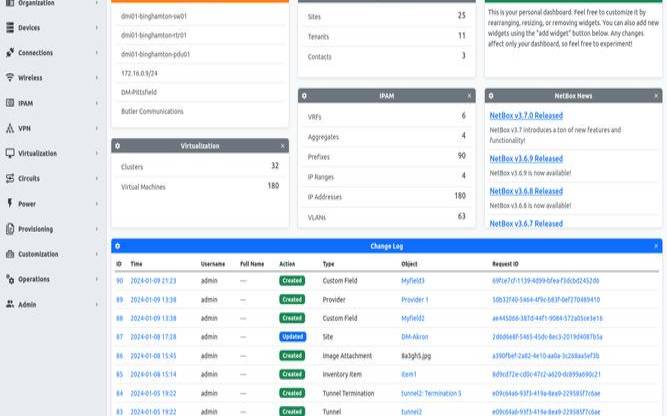Click the Devices icon in sidebar
667x416 pixels.
pos(9,27)
